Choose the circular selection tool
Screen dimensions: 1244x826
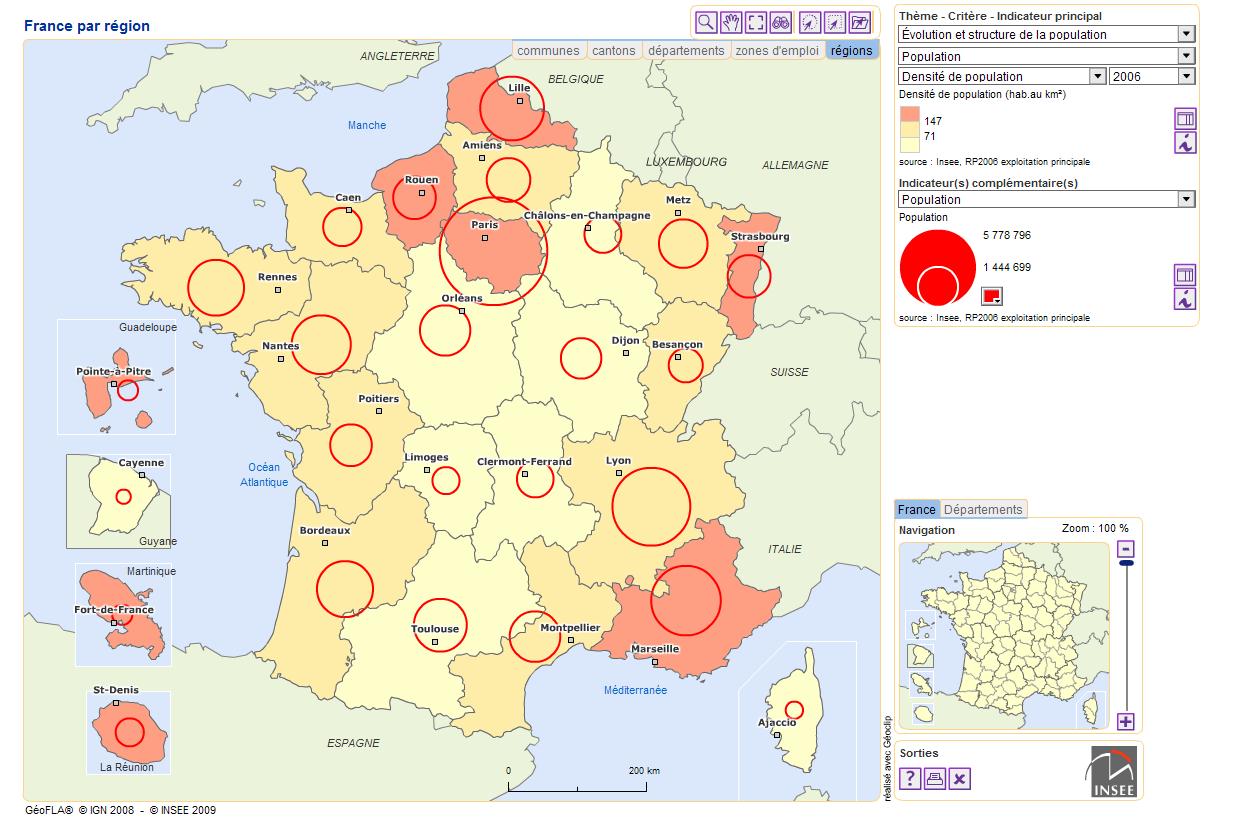pos(810,22)
